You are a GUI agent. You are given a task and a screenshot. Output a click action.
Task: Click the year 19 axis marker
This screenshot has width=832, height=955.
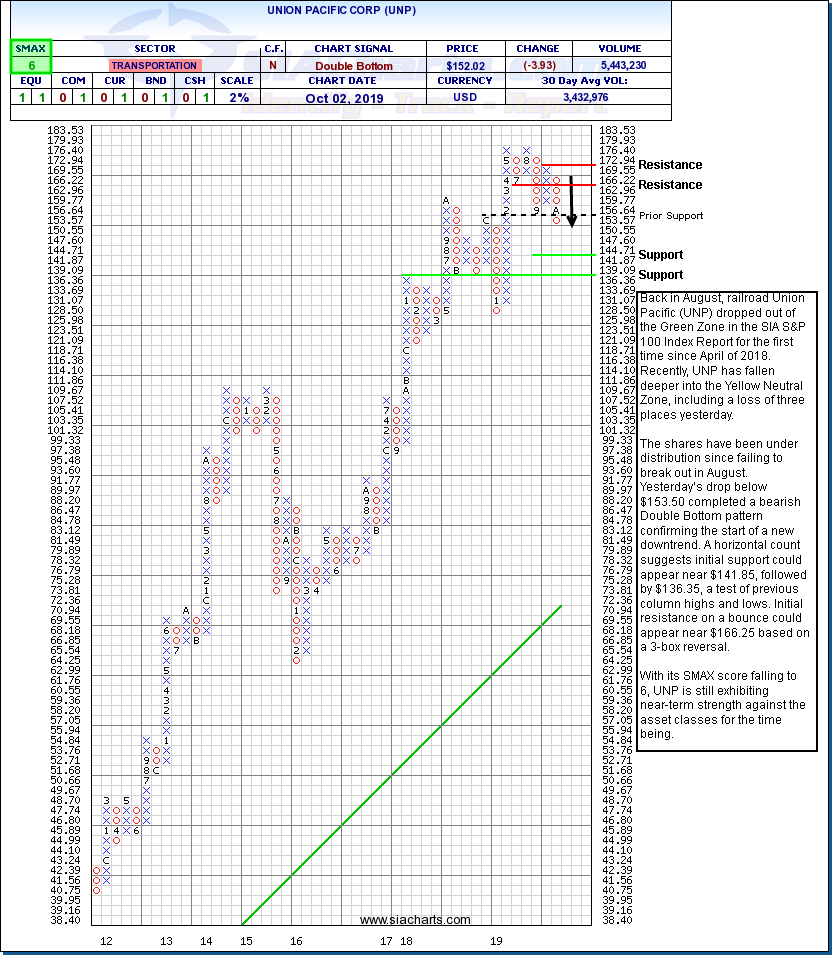(496, 941)
